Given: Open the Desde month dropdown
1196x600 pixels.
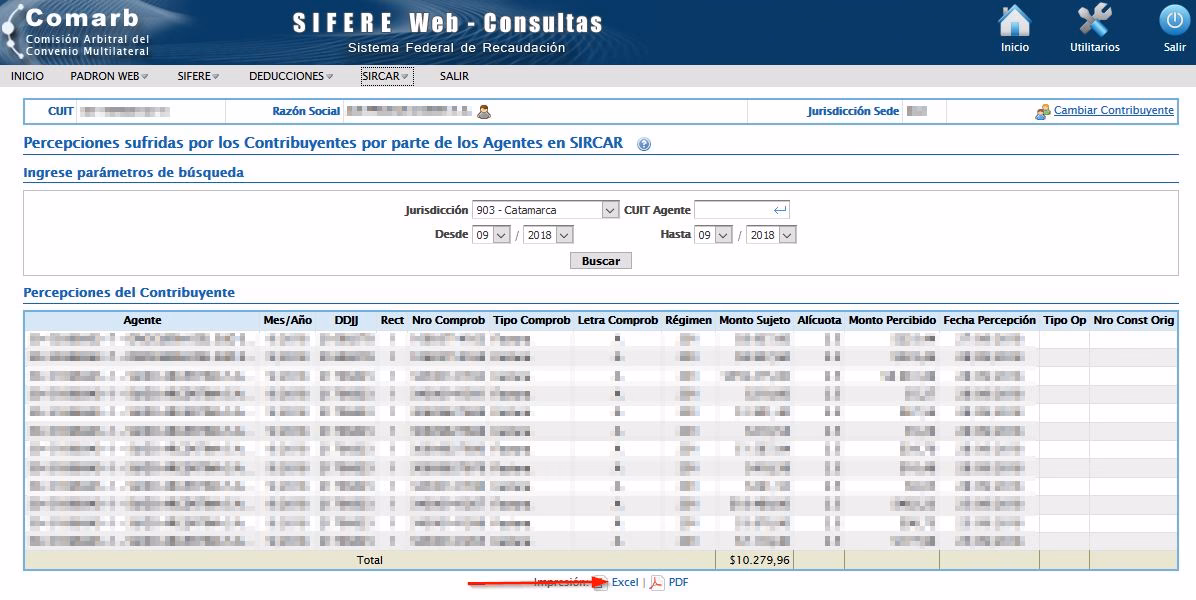Looking at the screenshot, I should tap(491, 234).
